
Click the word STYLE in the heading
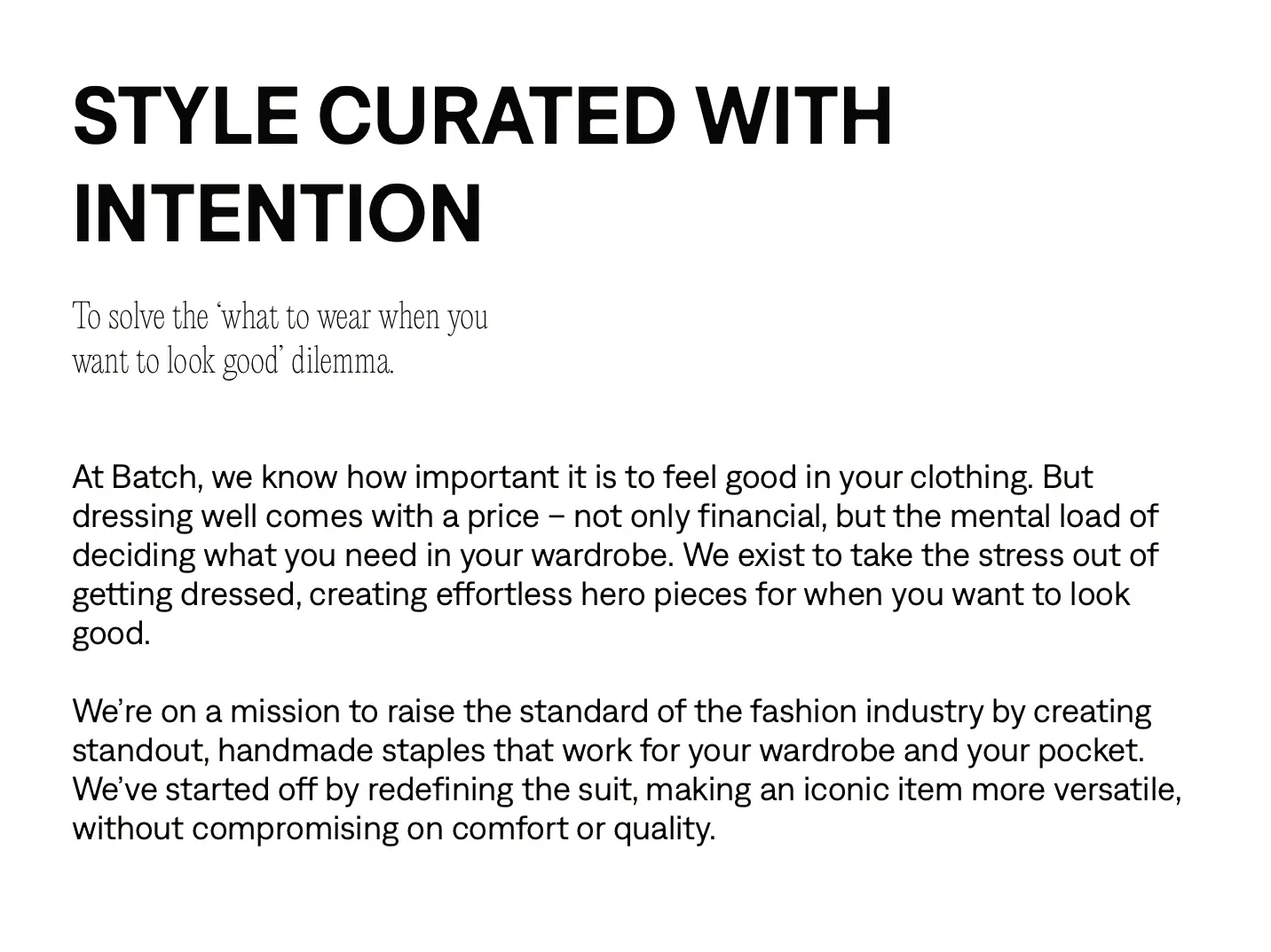(x=185, y=116)
